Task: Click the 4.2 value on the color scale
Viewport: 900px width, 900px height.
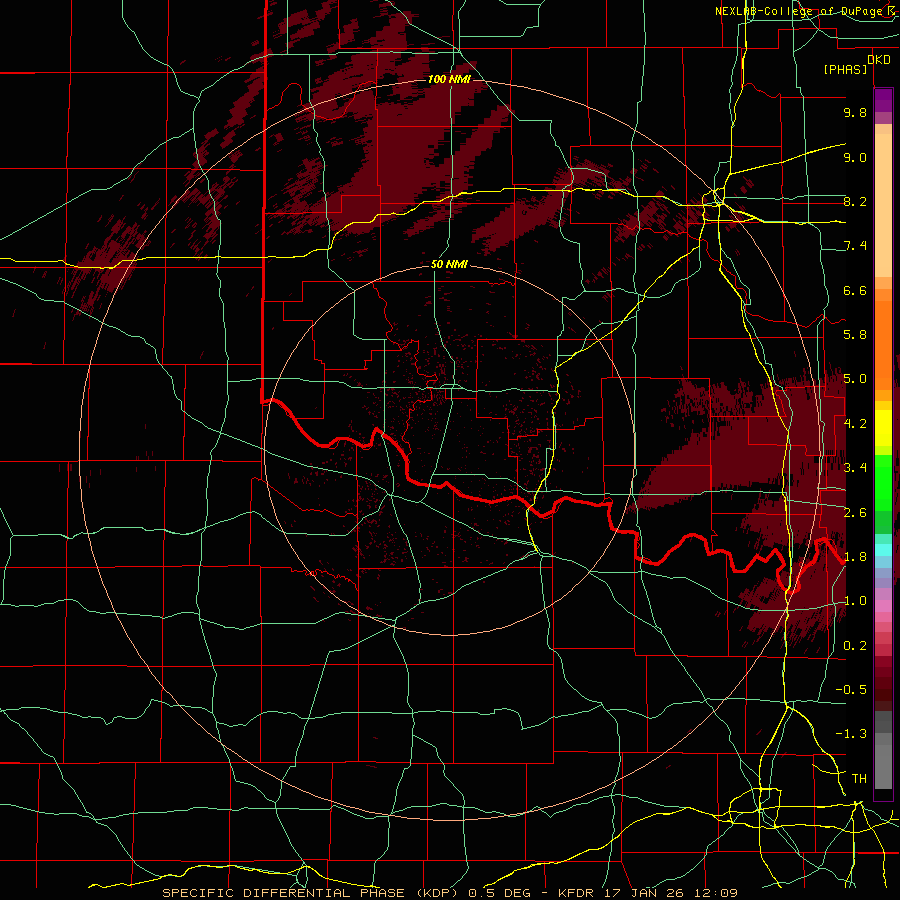Action: (855, 424)
